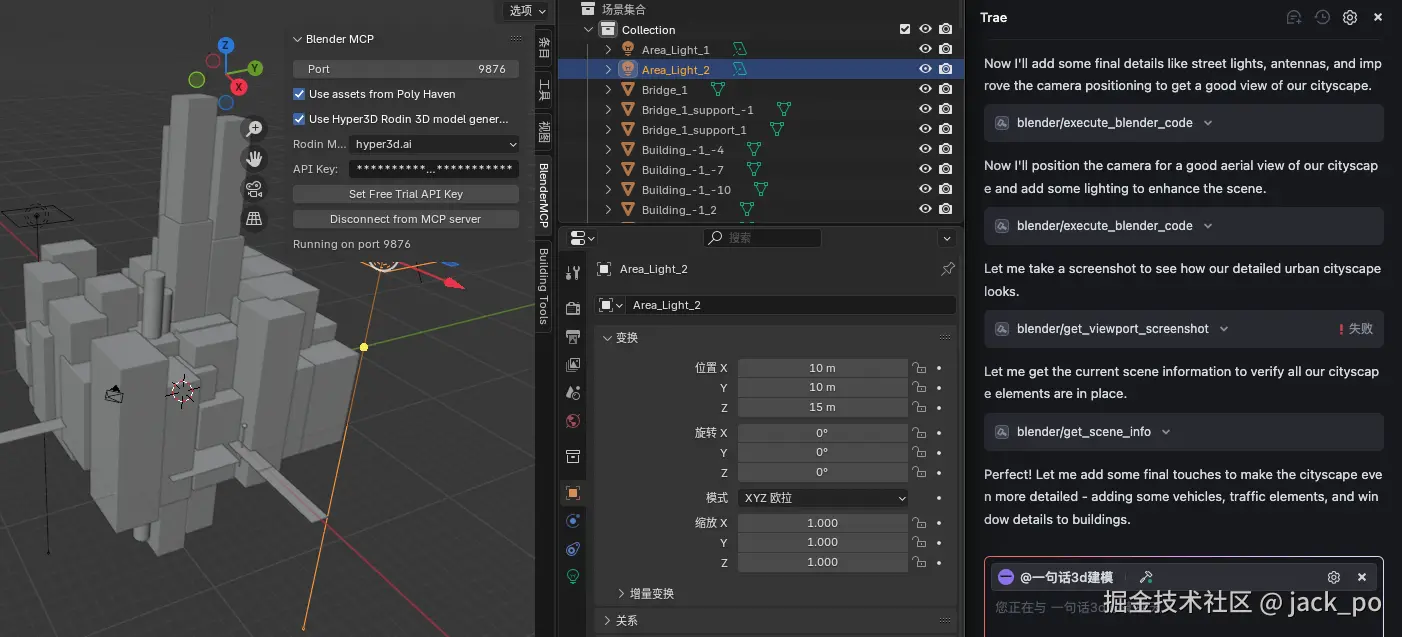Uncheck the Collection exclude checkbox

click(905, 30)
